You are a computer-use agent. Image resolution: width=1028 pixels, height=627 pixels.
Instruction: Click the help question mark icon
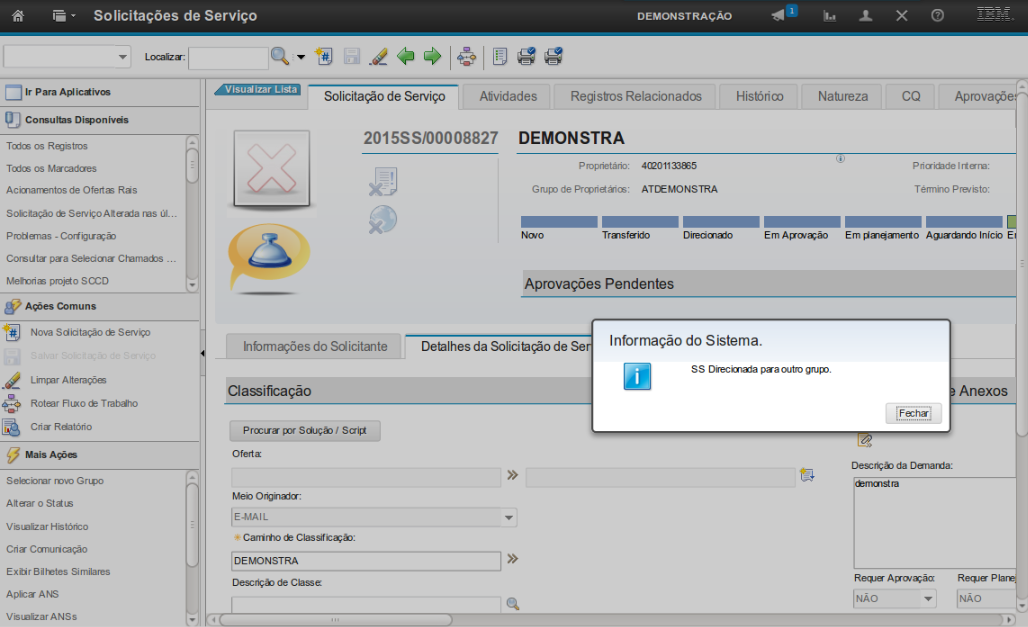tap(937, 16)
